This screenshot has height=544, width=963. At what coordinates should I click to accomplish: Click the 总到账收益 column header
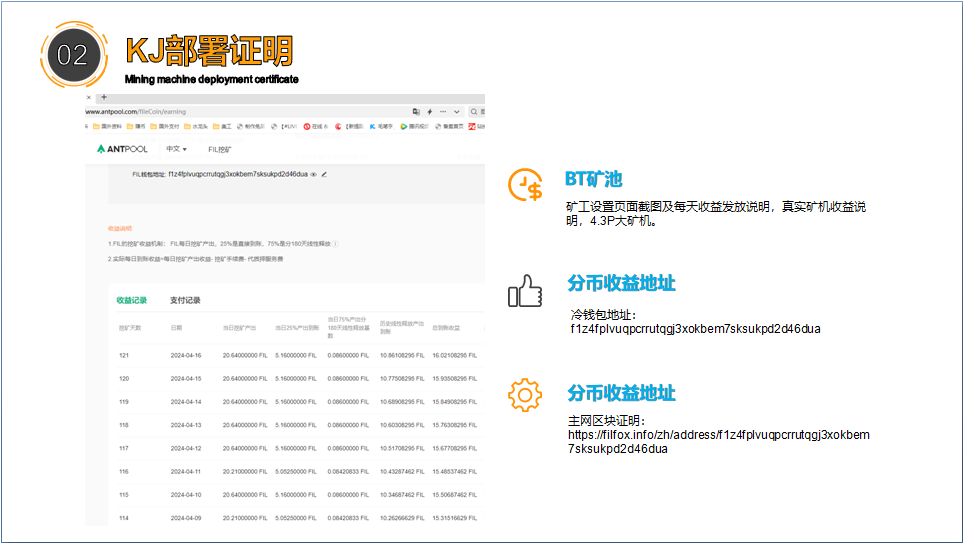446,328
